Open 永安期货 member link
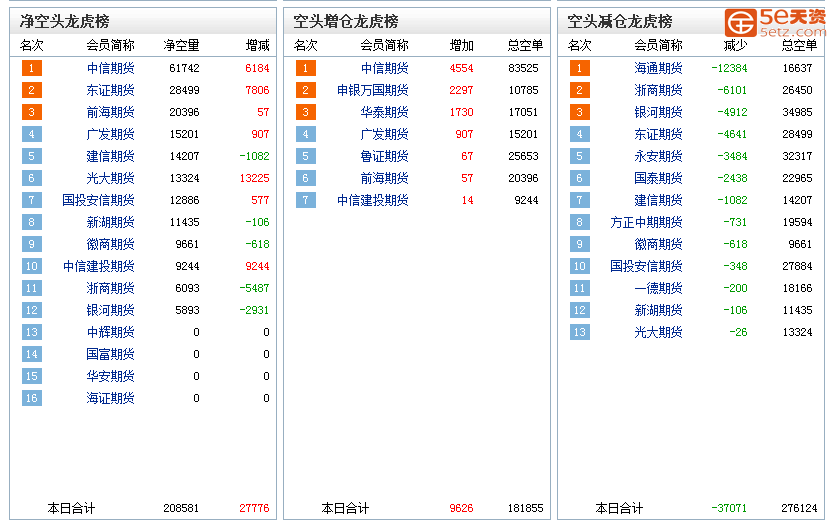This screenshot has width=832, height=529. [658, 157]
